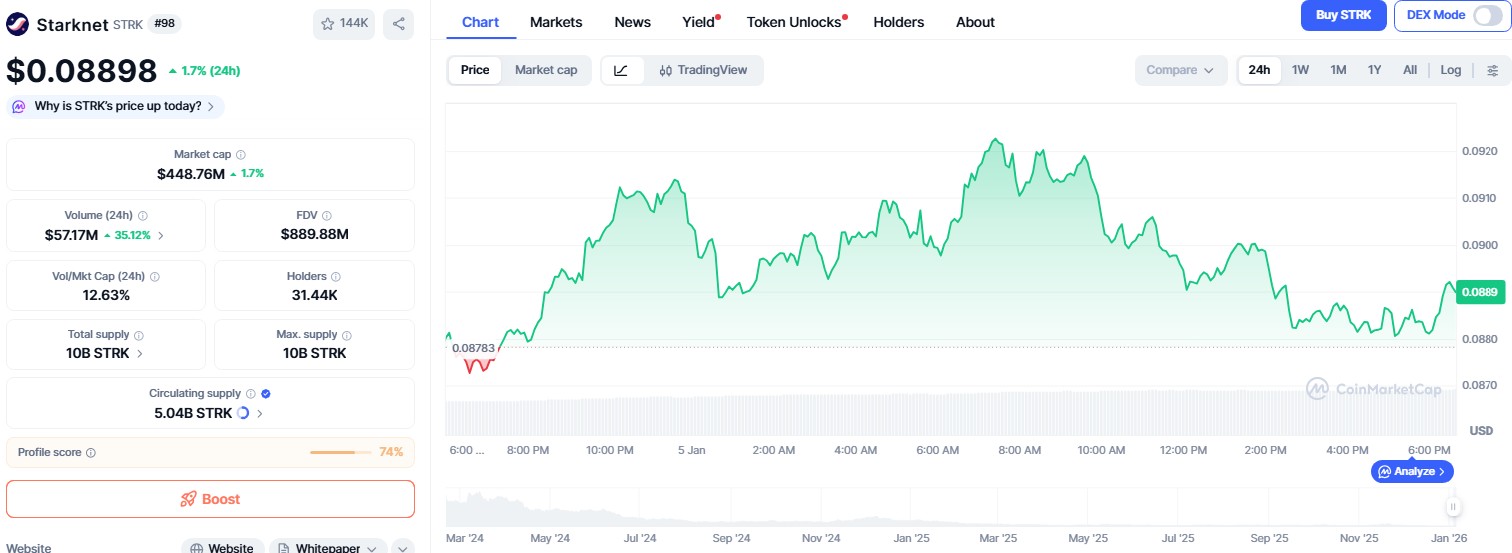Open the About tab

975,22
